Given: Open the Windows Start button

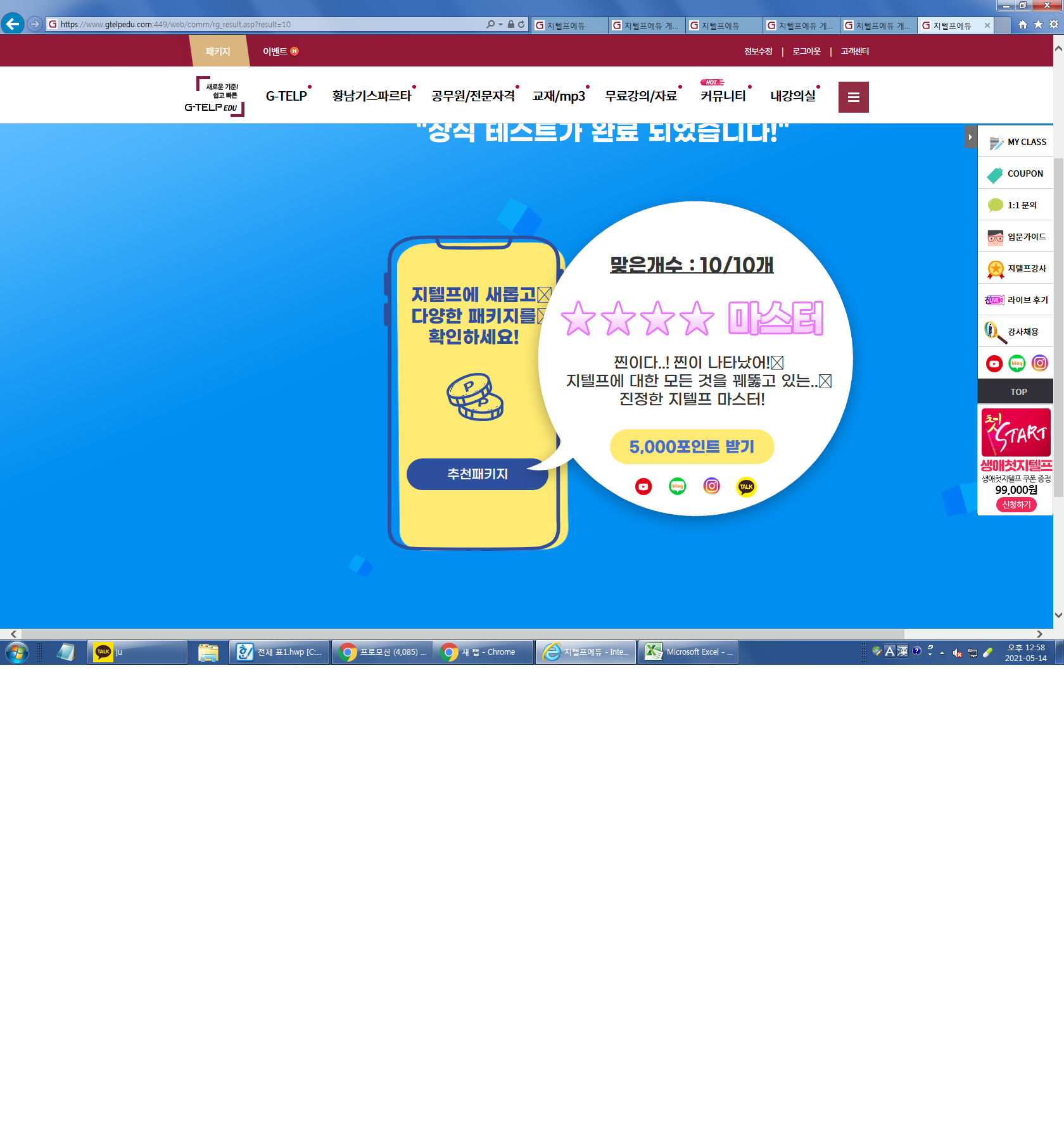Looking at the screenshot, I should pyautogui.click(x=17, y=652).
